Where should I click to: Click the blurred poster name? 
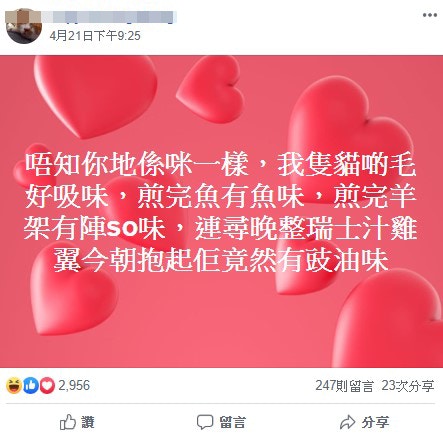109,18
